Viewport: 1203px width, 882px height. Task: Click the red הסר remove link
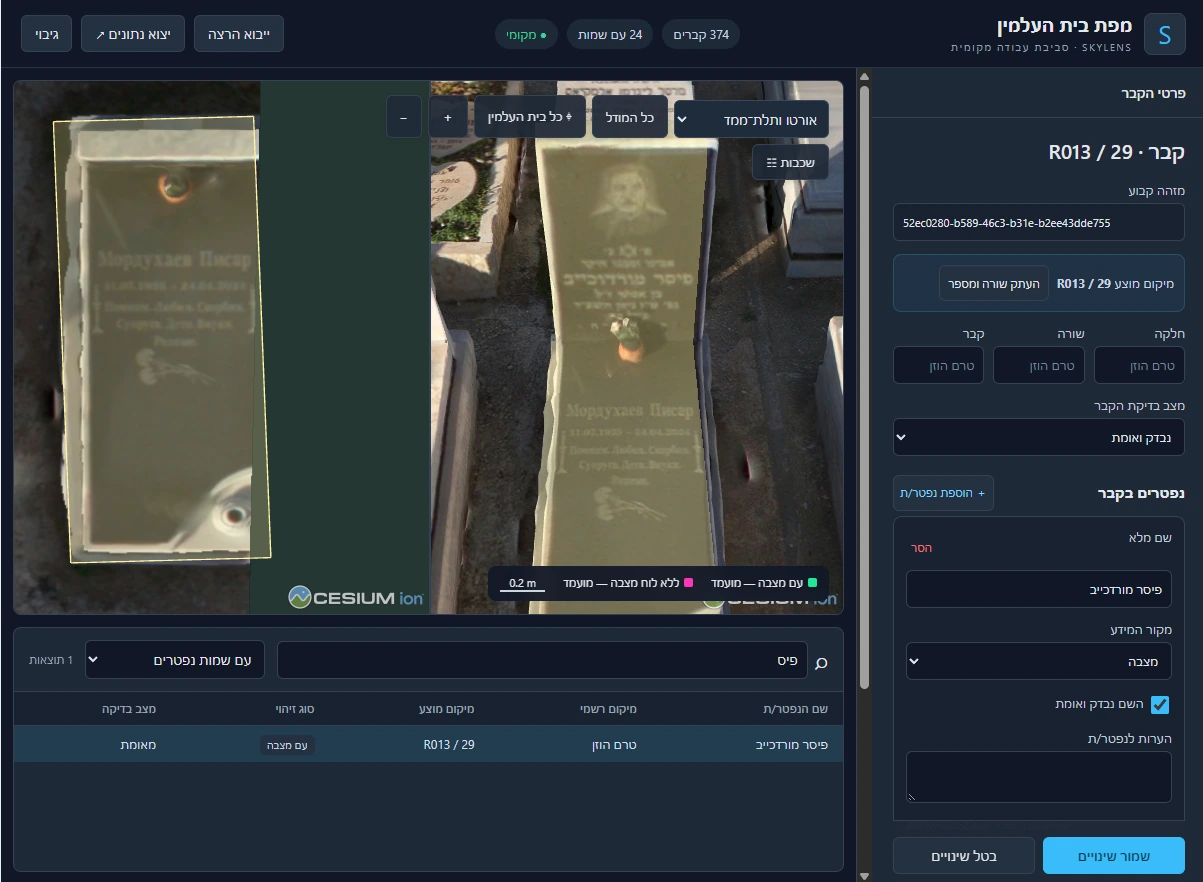[921, 548]
